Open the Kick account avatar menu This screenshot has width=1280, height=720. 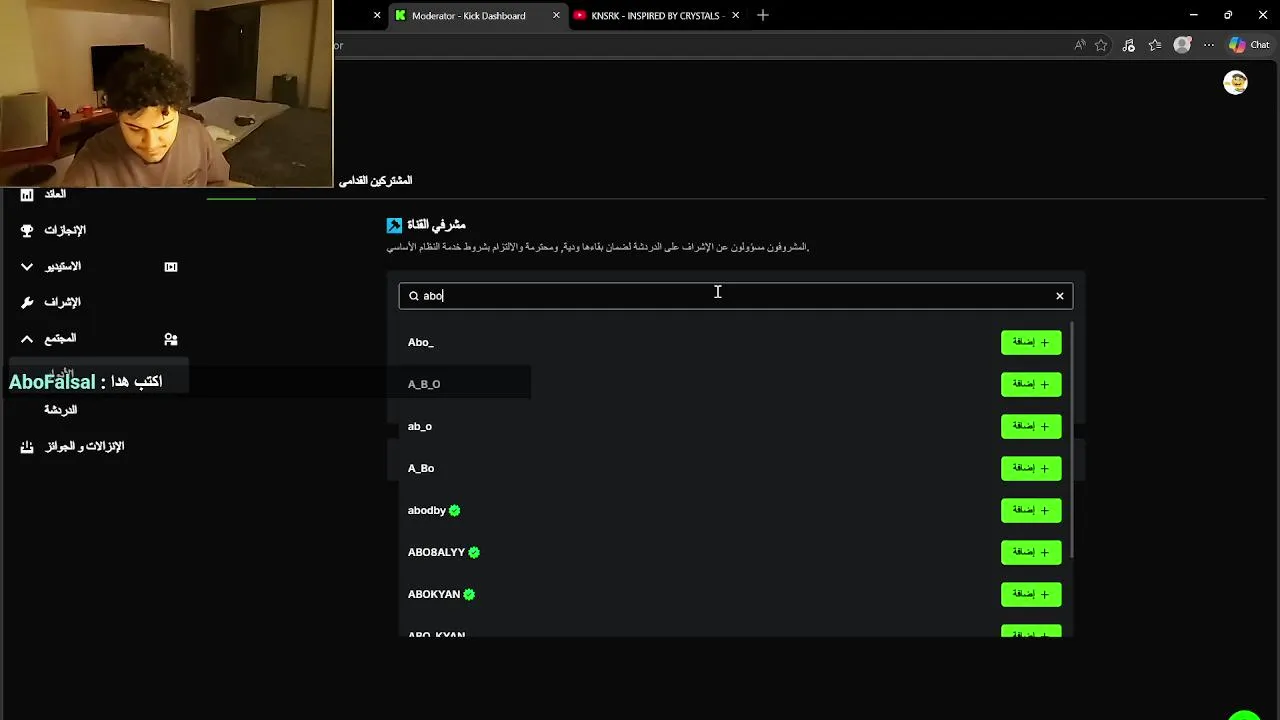coord(1235,83)
